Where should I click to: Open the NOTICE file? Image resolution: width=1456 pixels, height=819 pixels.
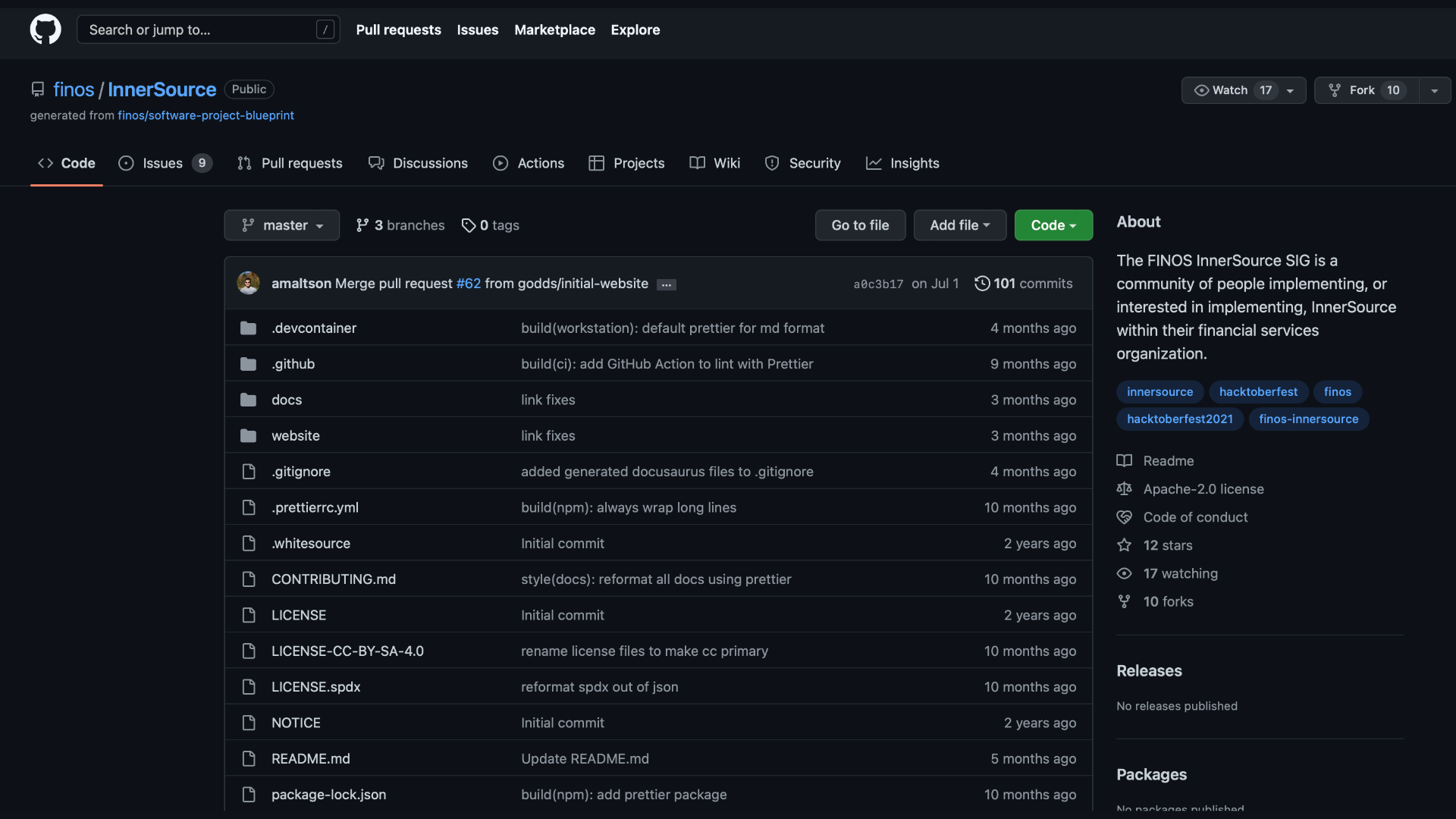click(296, 723)
